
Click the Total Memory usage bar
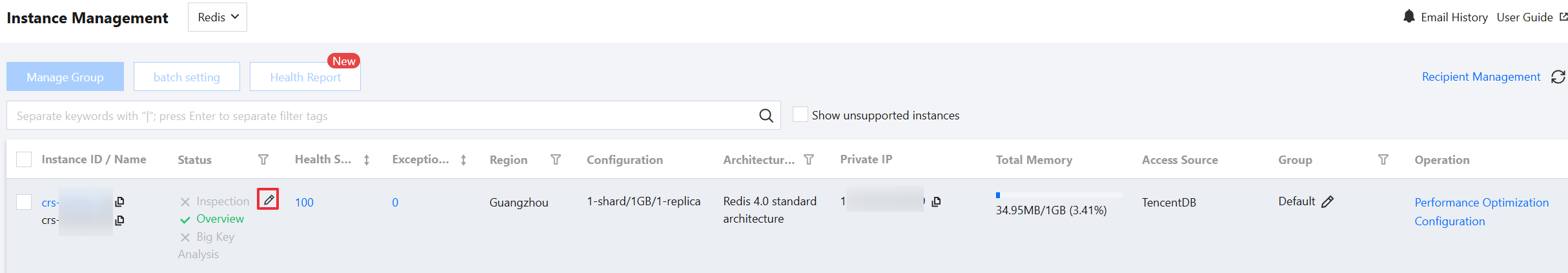1059,195
